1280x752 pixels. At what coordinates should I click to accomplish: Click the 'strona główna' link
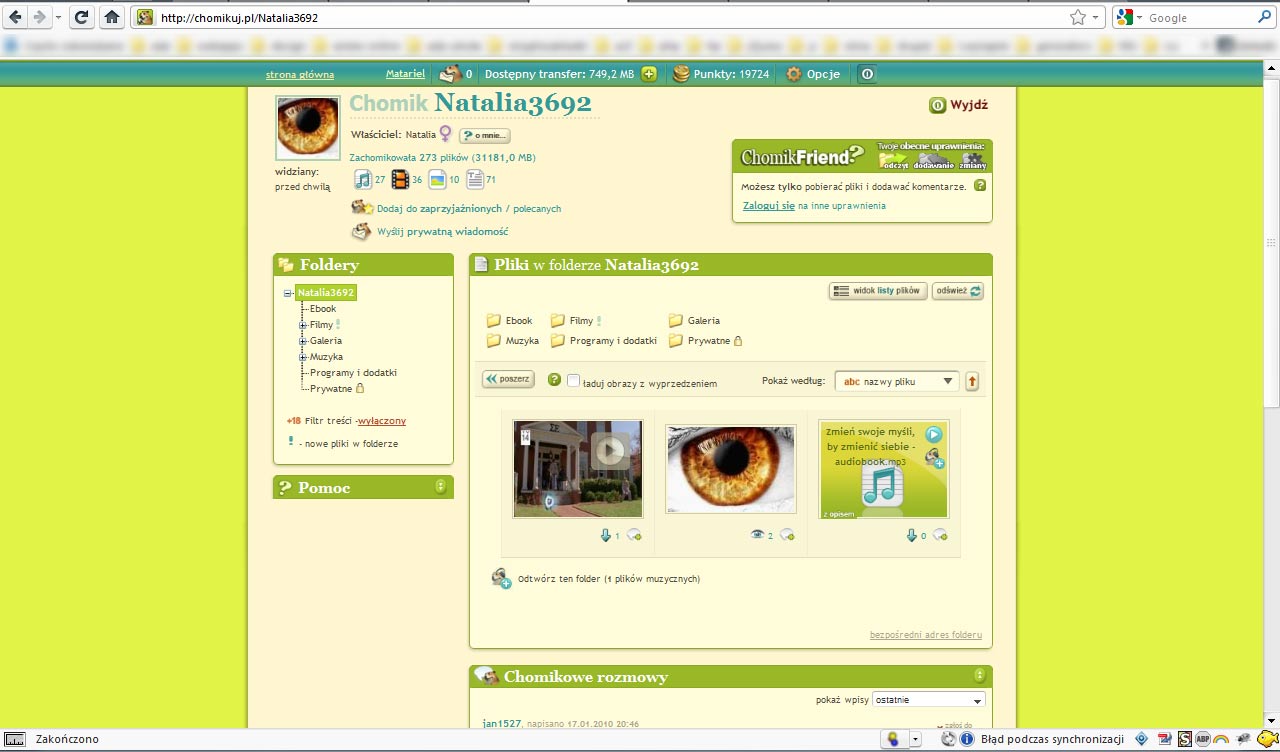300,75
